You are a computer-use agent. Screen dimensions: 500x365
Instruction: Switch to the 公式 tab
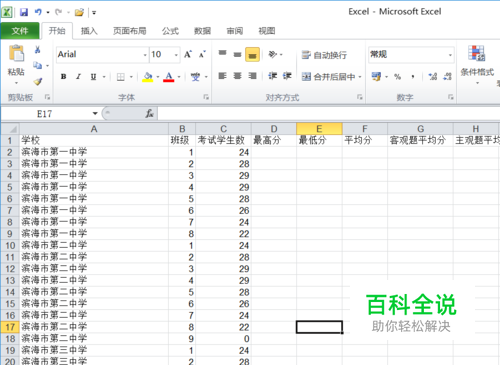170,31
